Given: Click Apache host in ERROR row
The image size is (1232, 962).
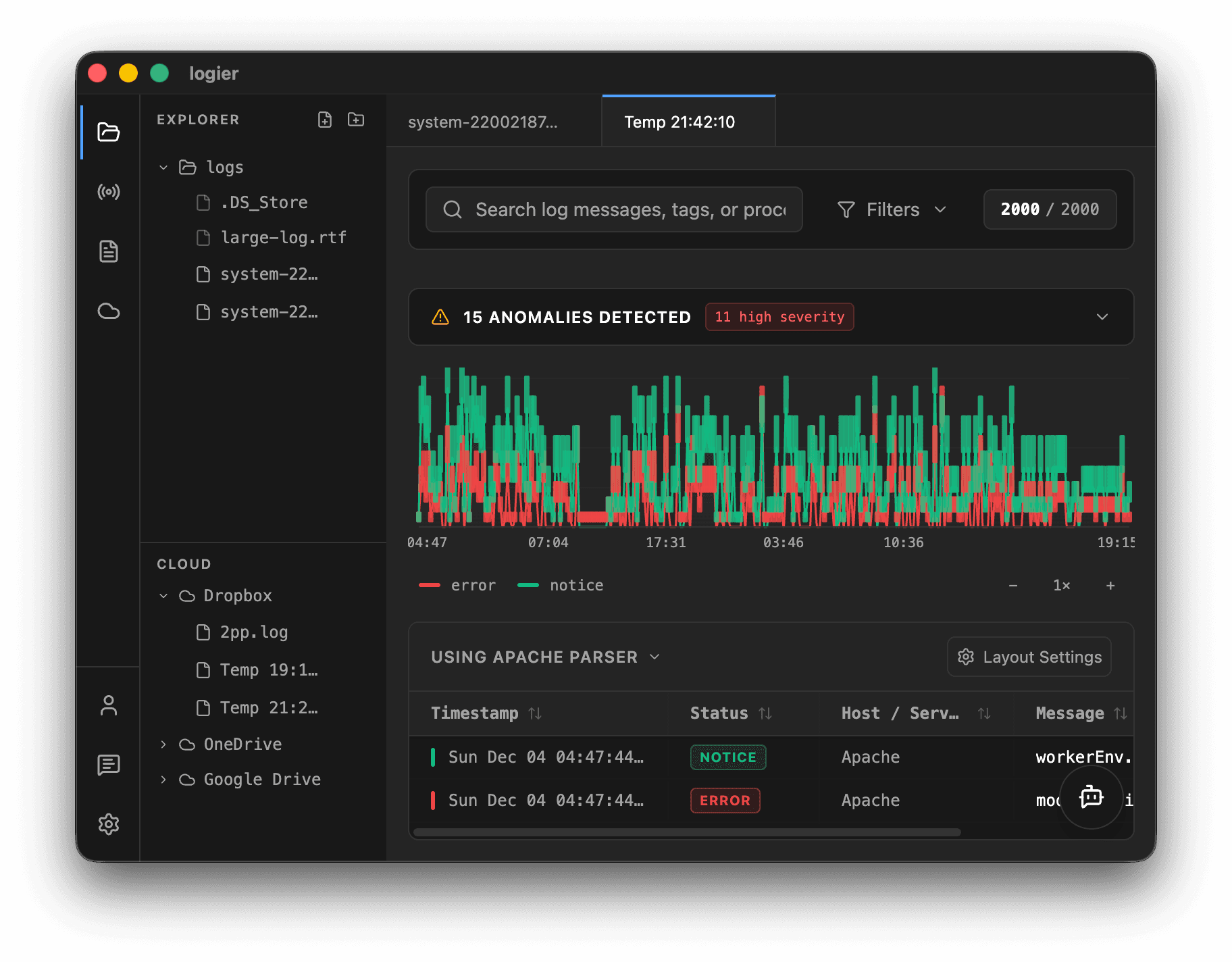Looking at the screenshot, I should (x=871, y=801).
